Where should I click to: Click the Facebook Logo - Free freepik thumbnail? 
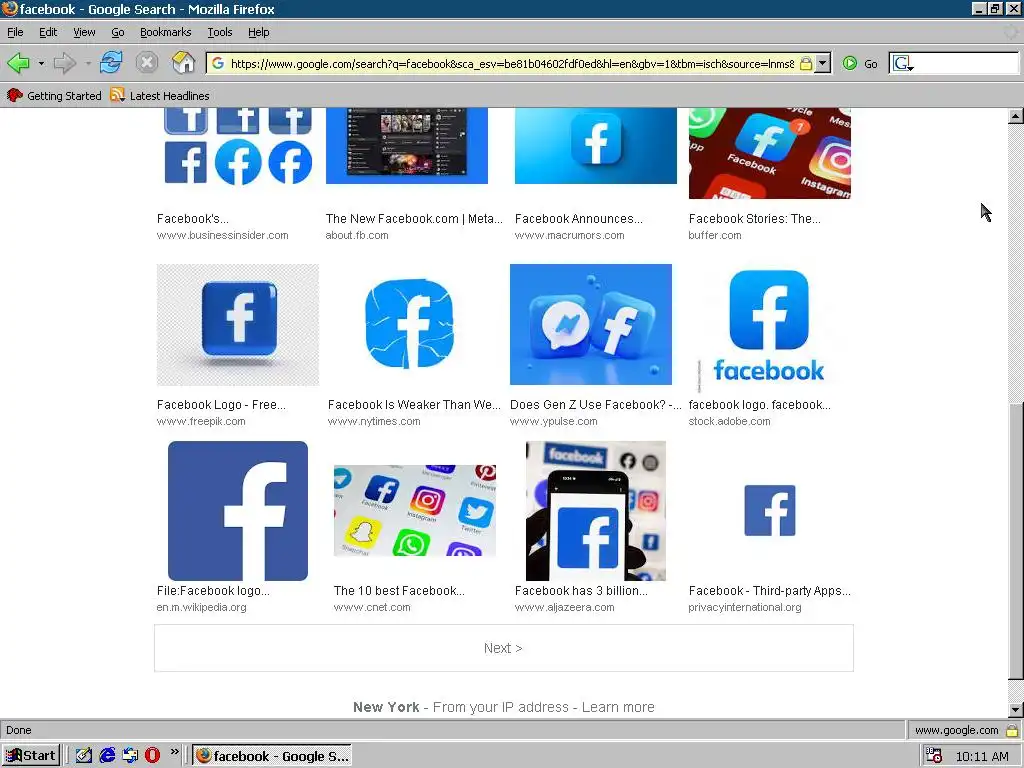click(238, 325)
